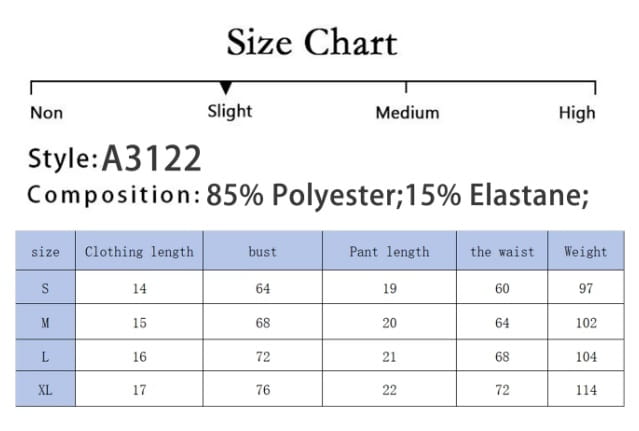Select the style code A3122
Image resolution: width=639 pixels, height=431 pixels.
tap(152, 158)
